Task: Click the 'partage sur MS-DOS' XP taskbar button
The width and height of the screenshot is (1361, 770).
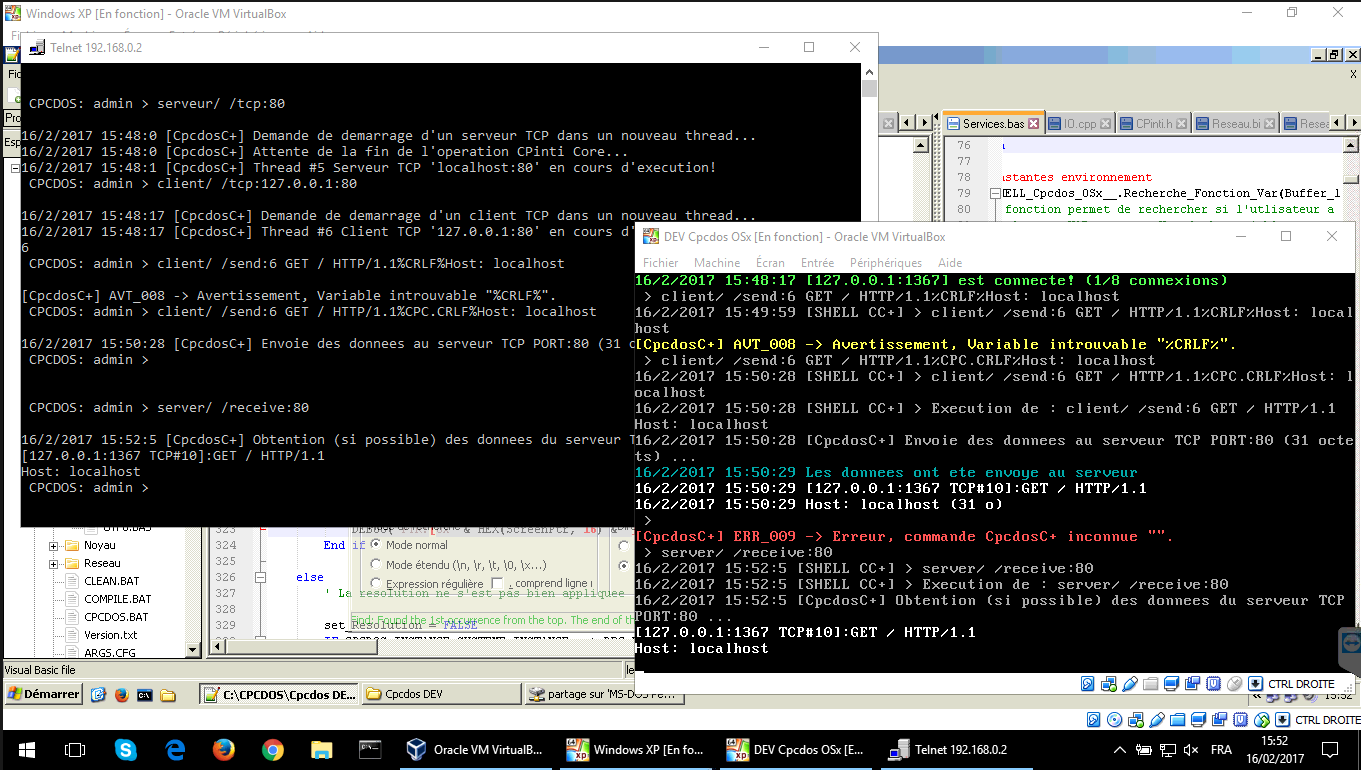Action: click(604, 694)
